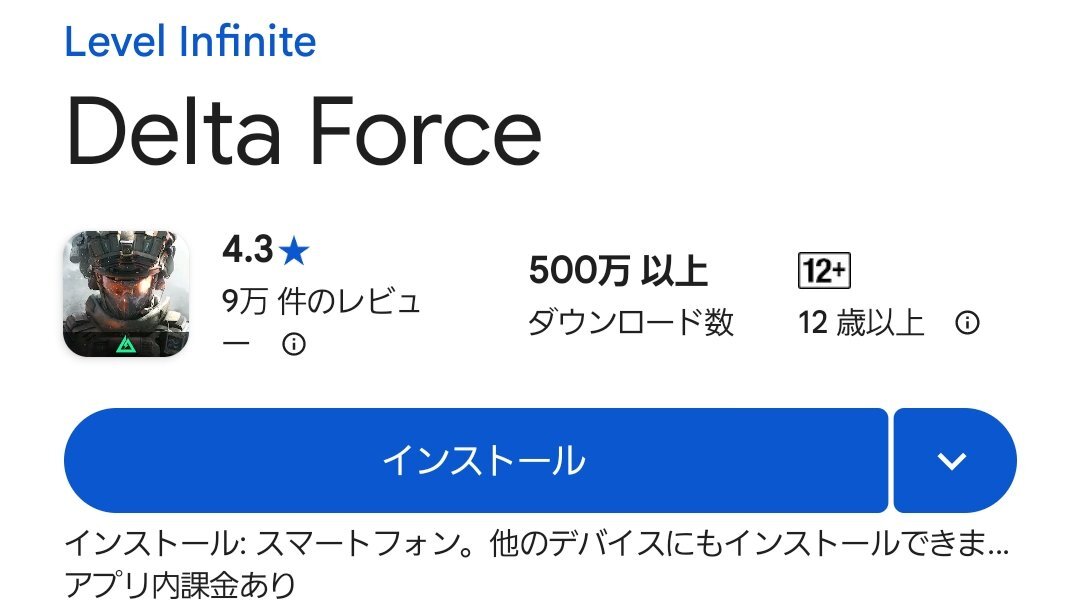This screenshot has height=608, width=1080.
Task: Tap the Delta Force soldier app icon
Action: coord(126,294)
